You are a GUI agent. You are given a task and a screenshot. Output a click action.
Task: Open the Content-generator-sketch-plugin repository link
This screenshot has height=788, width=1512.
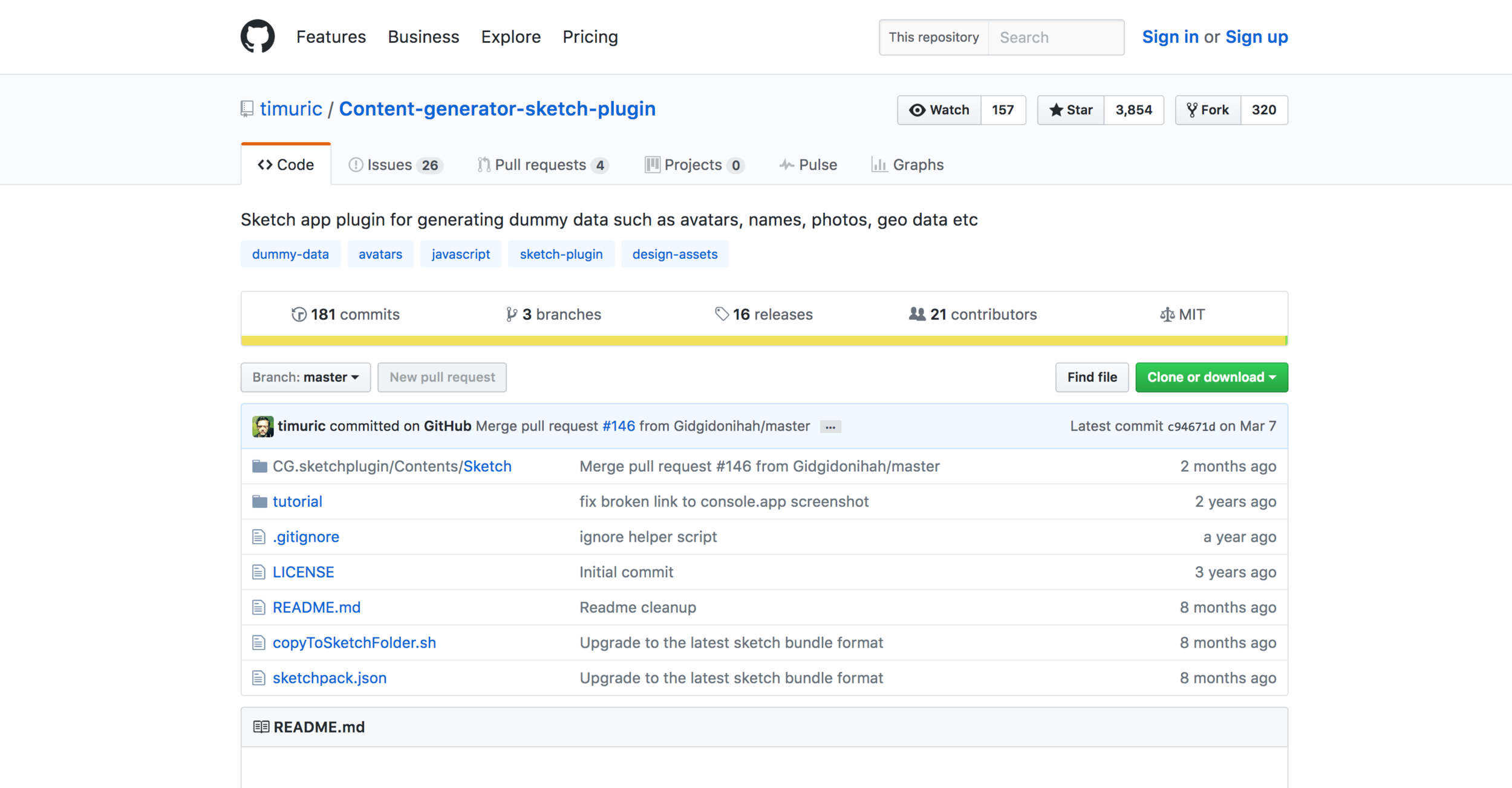pyautogui.click(x=497, y=109)
